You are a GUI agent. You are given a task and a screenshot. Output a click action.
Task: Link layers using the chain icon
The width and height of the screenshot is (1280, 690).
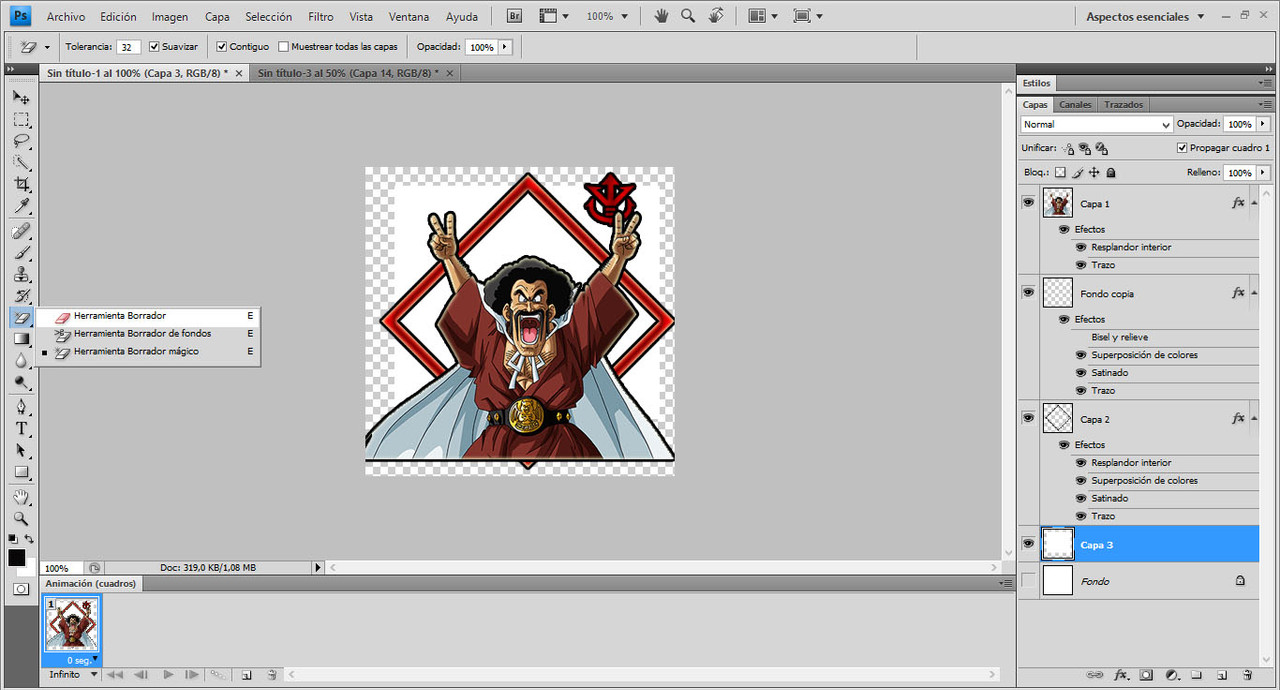[x=1095, y=675]
